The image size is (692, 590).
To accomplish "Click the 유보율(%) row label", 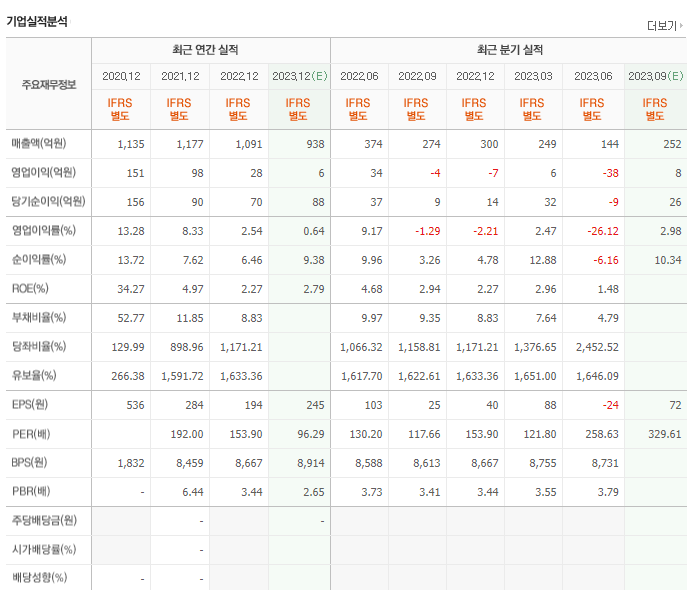I will (34, 376).
